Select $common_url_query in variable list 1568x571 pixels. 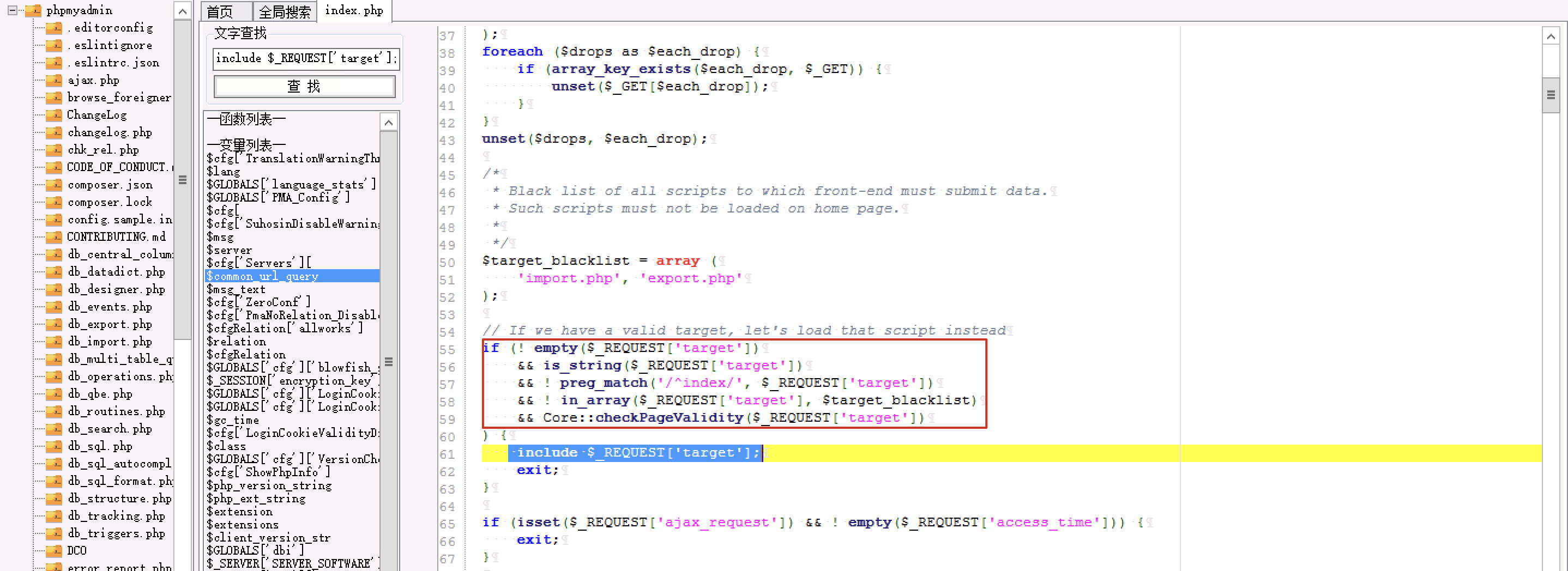(292, 276)
